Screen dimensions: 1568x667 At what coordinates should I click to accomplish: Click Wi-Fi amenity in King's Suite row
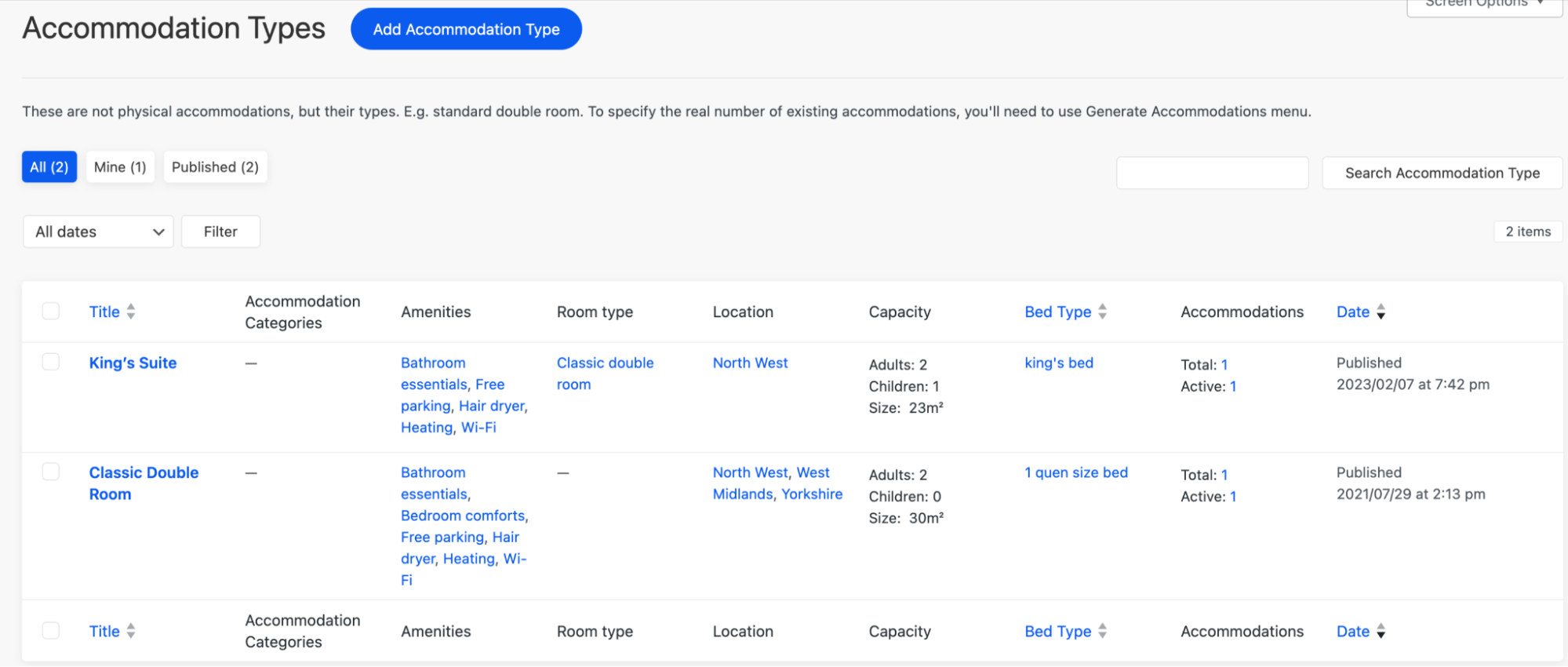pos(478,427)
